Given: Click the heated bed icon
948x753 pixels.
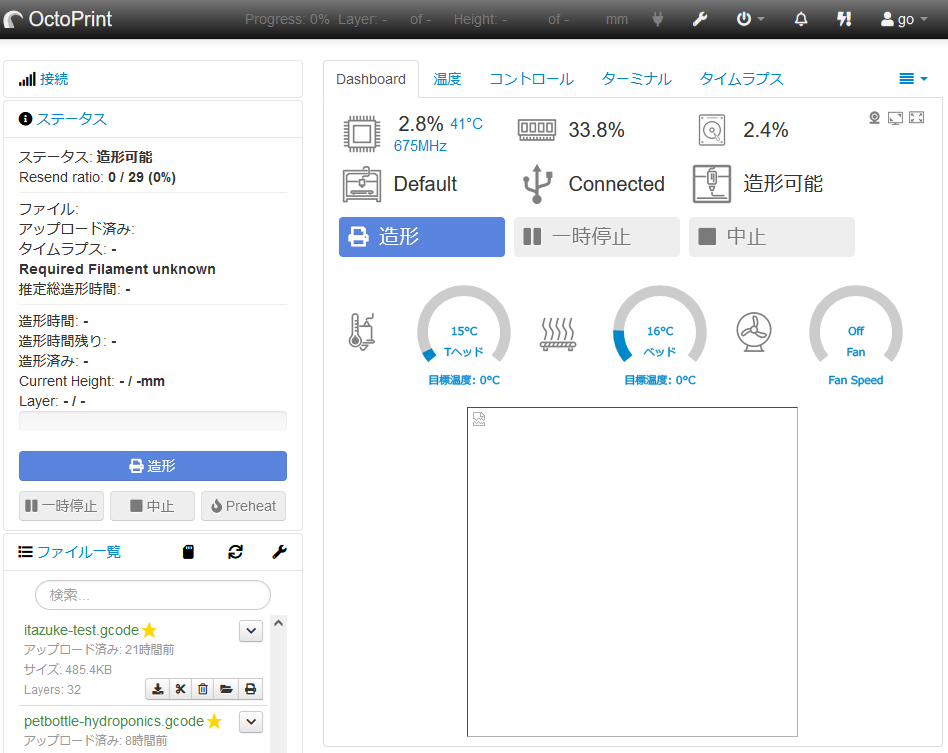Looking at the screenshot, I should click(x=557, y=334).
